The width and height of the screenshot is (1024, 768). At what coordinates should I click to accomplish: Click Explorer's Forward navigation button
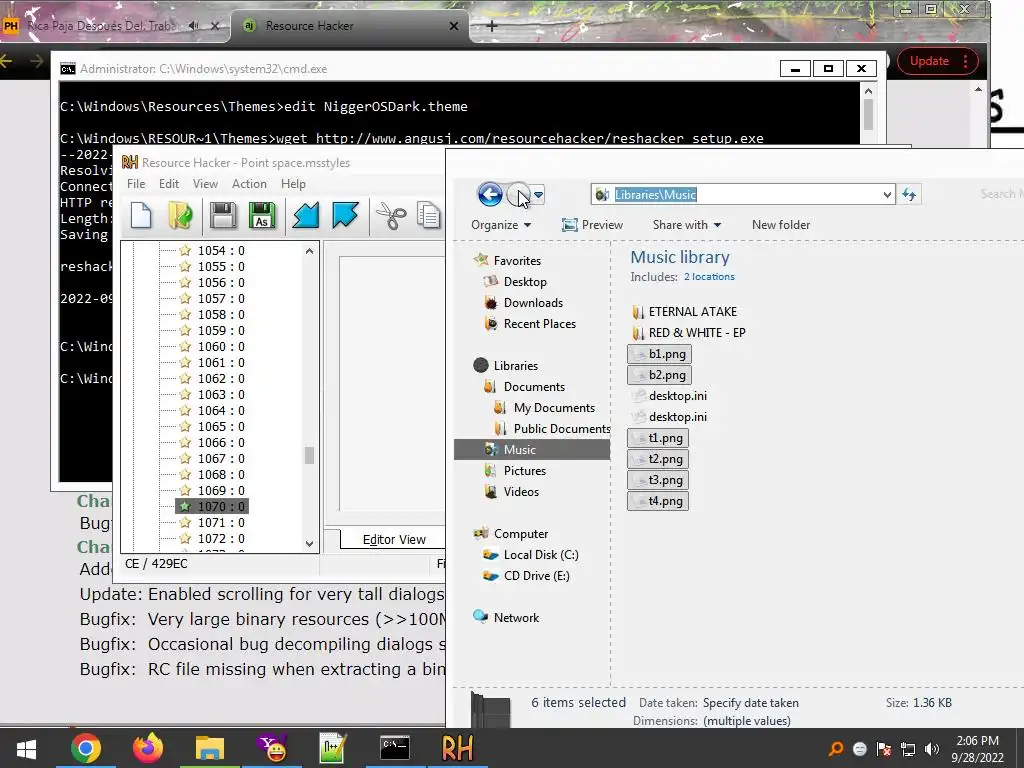[x=519, y=194]
